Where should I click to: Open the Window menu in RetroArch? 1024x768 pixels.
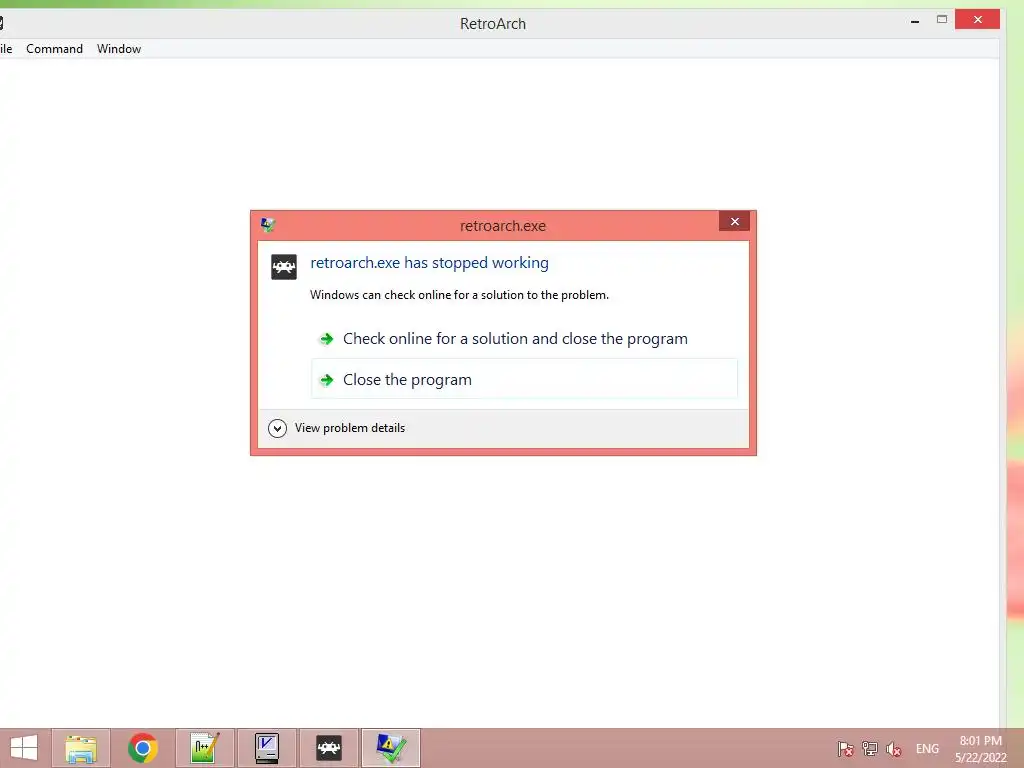(x=119, y=49)
